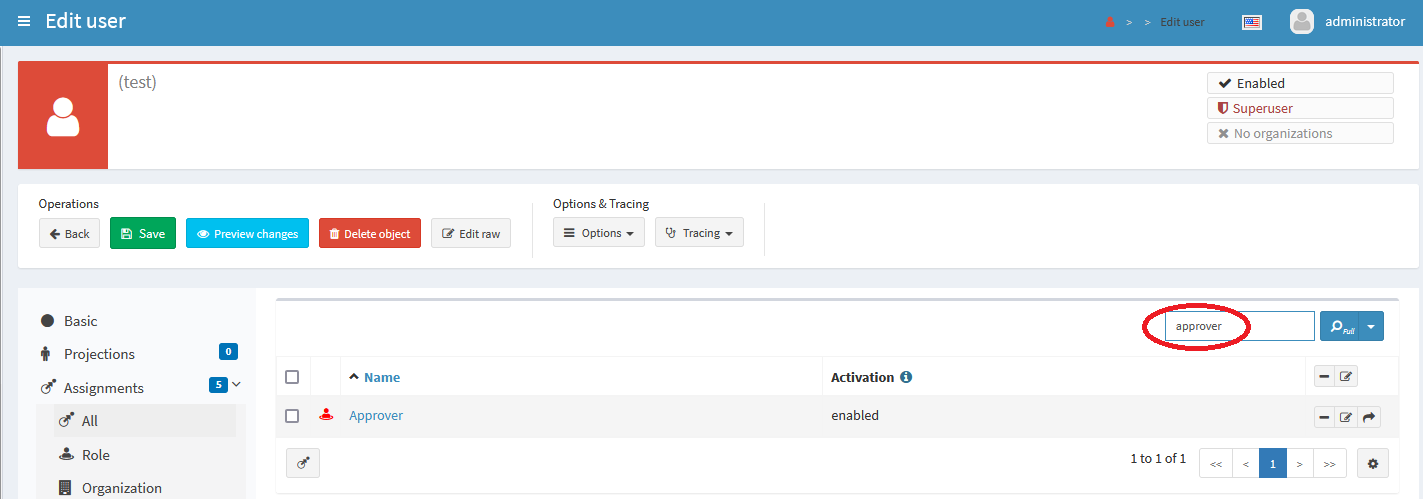The height and width of the screenshot is (499, 1423).
Task: Open the Tracing dropdown
Action: [699, 233]
